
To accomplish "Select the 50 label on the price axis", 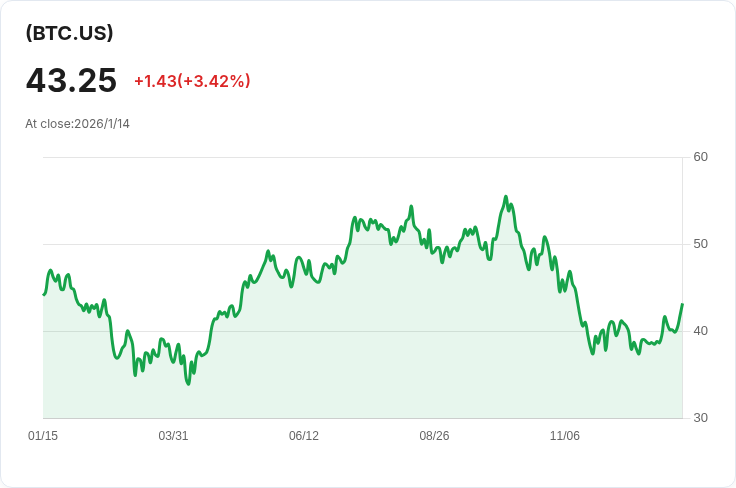I will coord(700,244).
